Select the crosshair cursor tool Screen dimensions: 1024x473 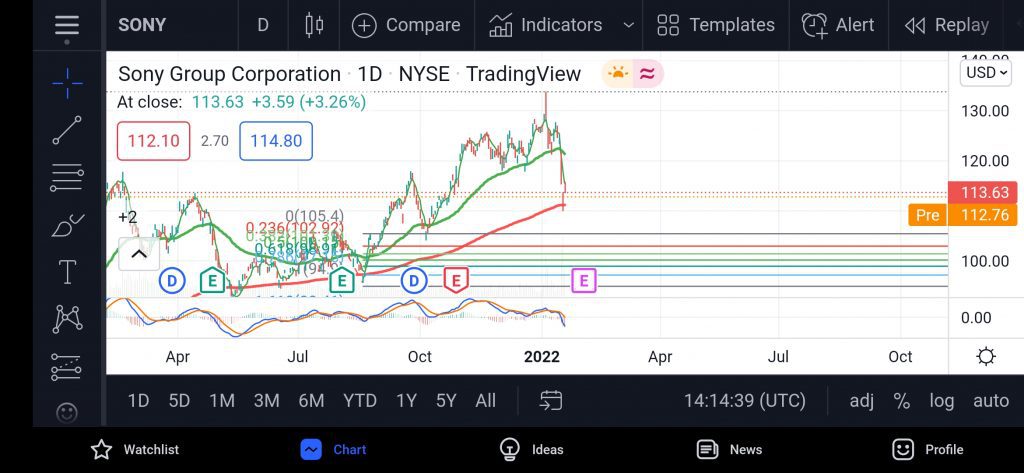tap(67, 83)
